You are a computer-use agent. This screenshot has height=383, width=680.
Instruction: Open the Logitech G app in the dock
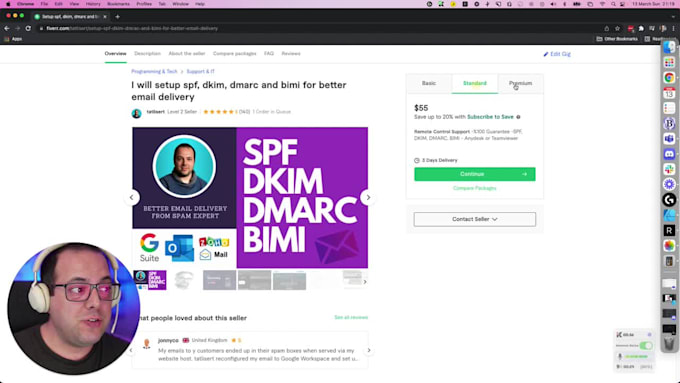(669, 200)
